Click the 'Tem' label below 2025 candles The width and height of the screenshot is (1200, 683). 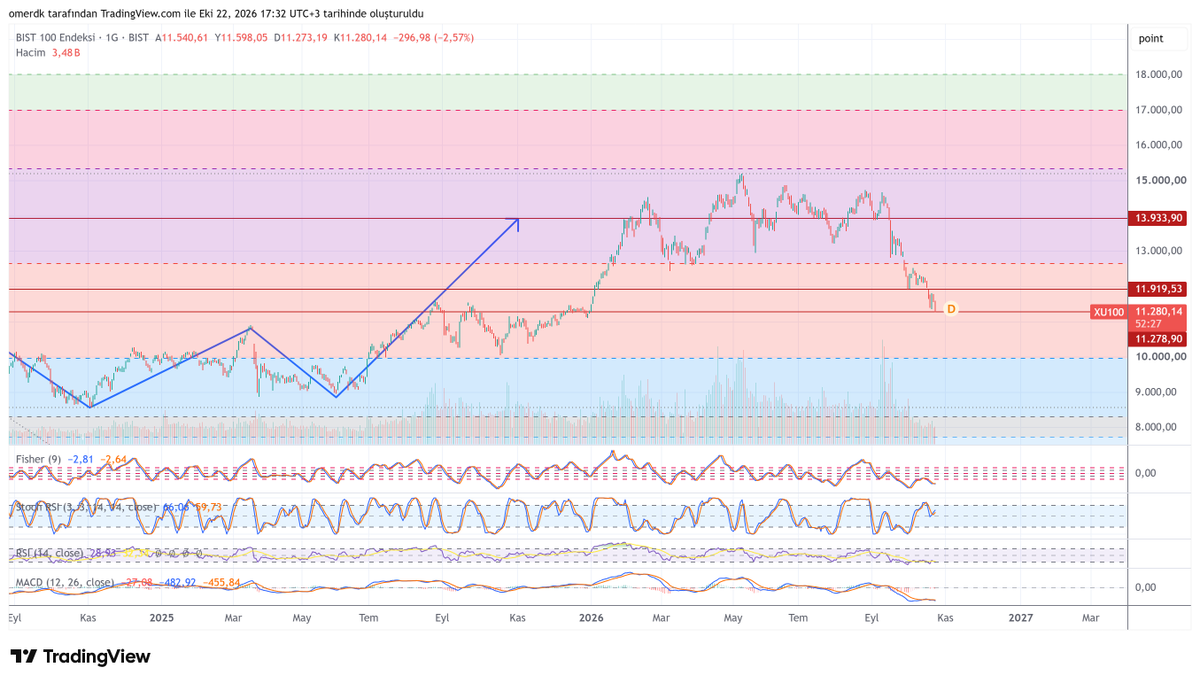tap(369, 618)
